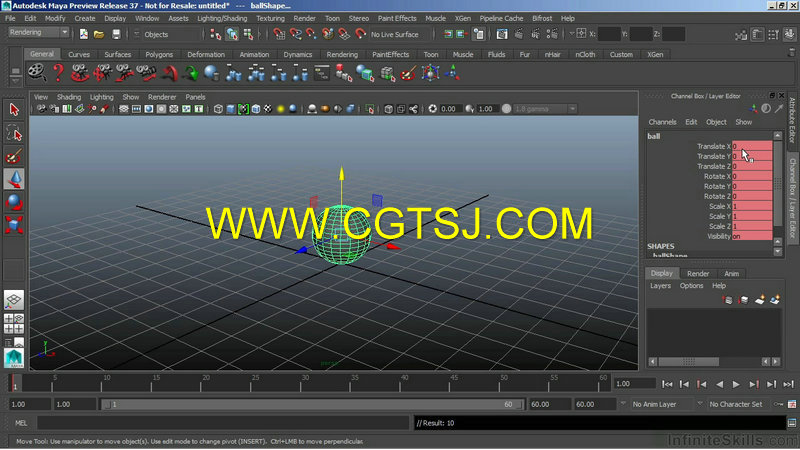Toggle the Snap to Grids magnet icon
800x450 pixels.
[280, 34]
